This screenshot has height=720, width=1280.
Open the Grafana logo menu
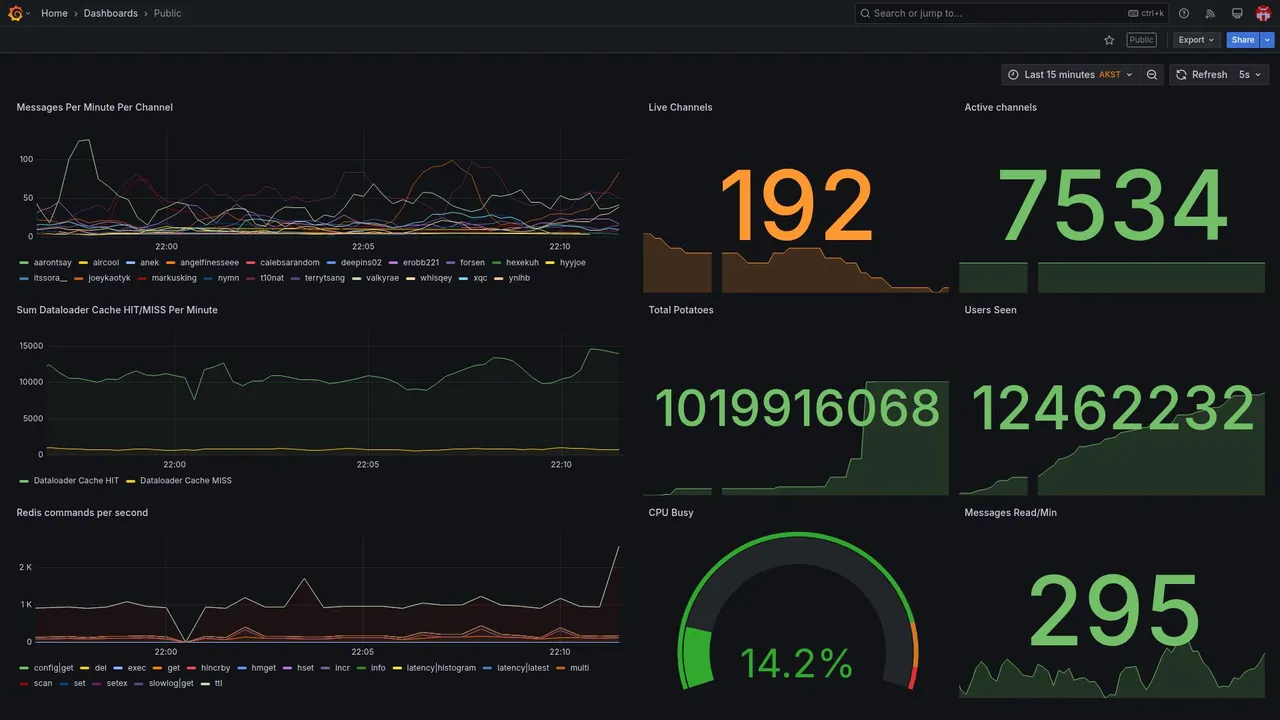point(16,13)
